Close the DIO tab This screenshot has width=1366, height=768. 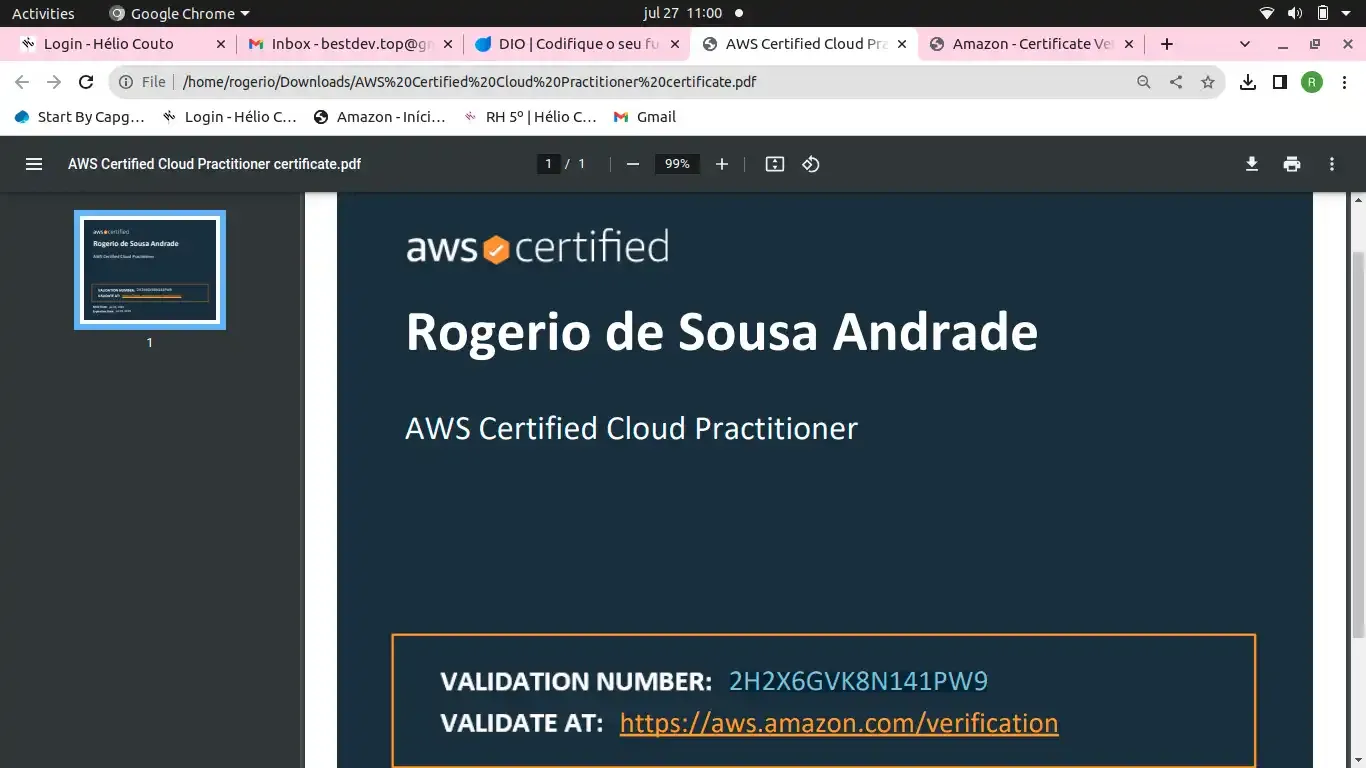(675, 44)
